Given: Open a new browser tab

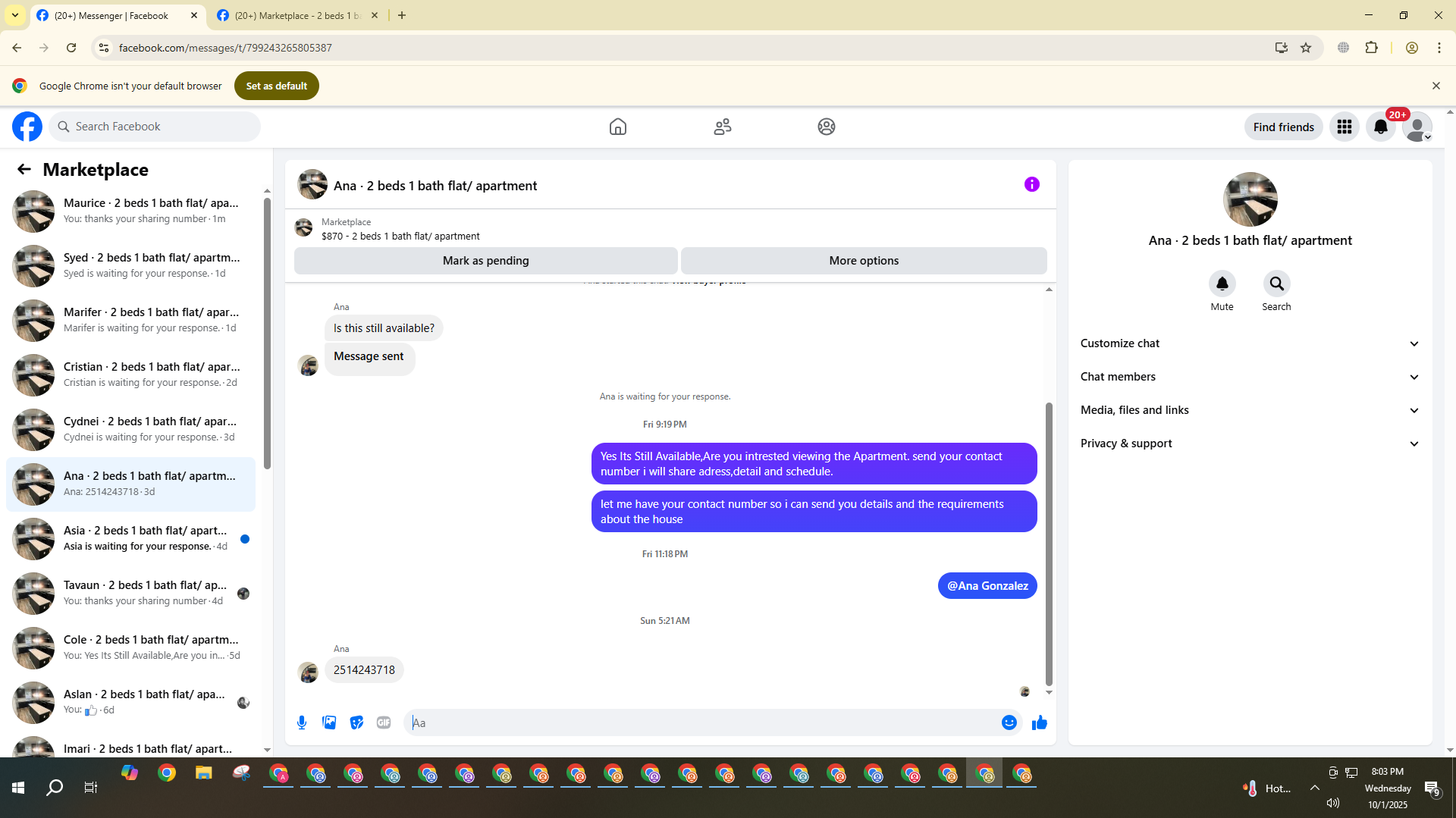Looking at the screenshot, I should pyautogui.click(x=402, y=15).
